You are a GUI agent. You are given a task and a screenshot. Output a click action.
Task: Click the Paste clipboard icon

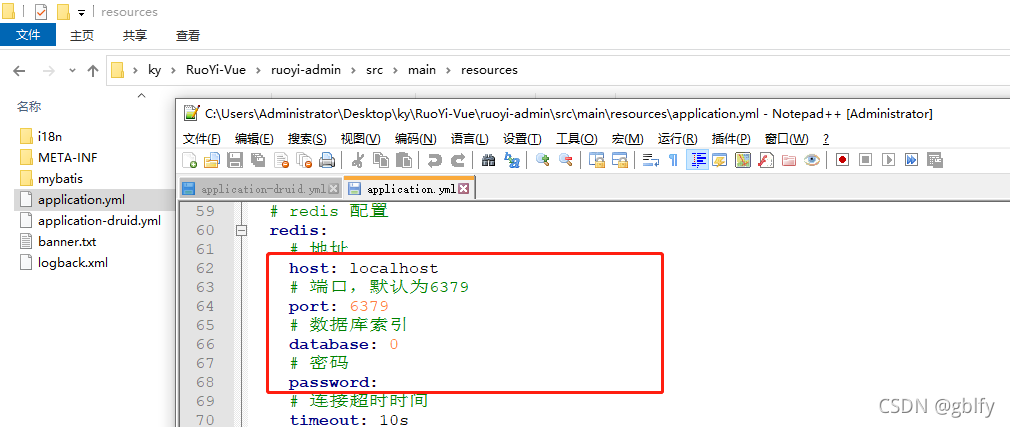click(404, 160)
